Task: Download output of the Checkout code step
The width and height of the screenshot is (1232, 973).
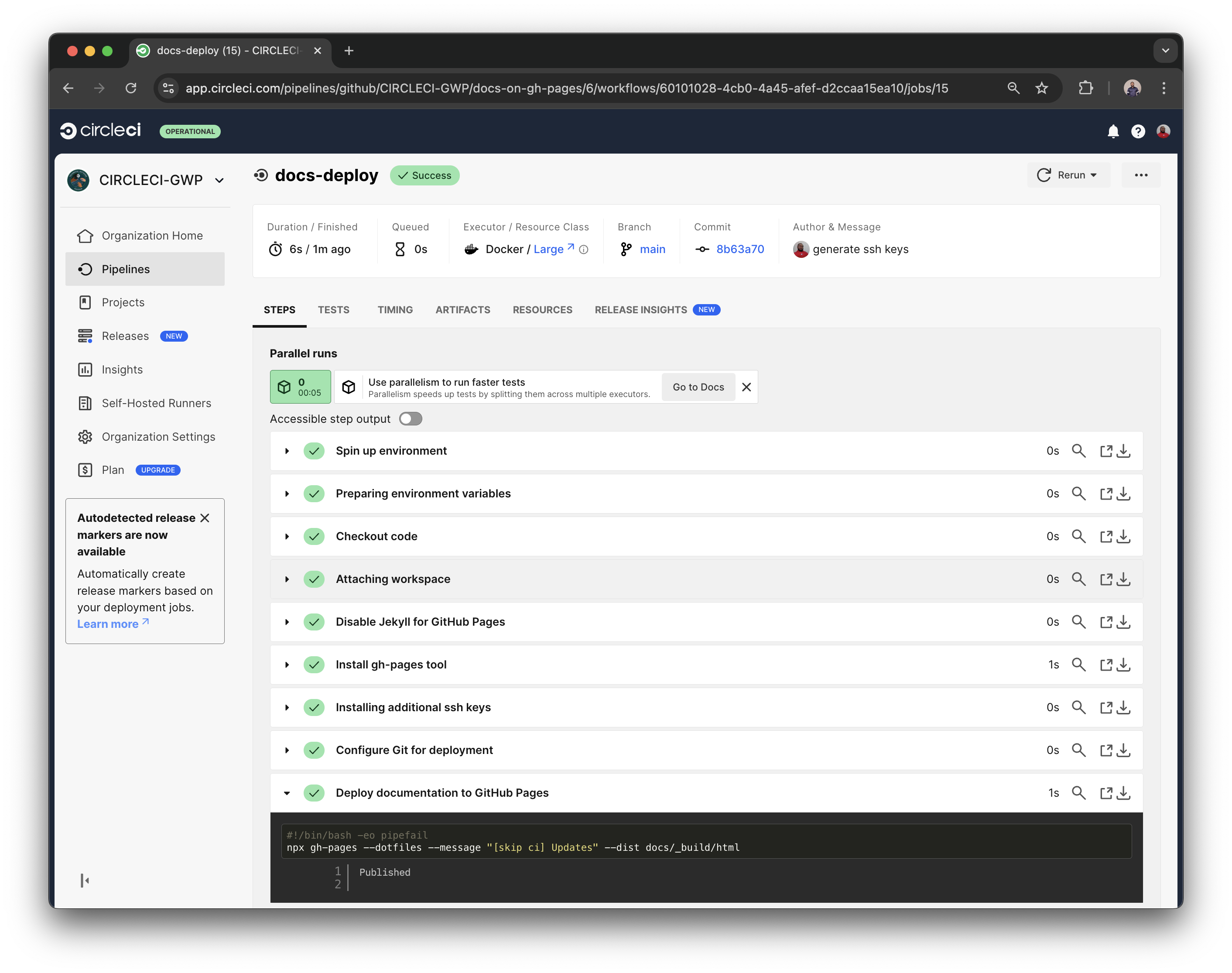Action: pyautogui.click(x=1124, y=536)
